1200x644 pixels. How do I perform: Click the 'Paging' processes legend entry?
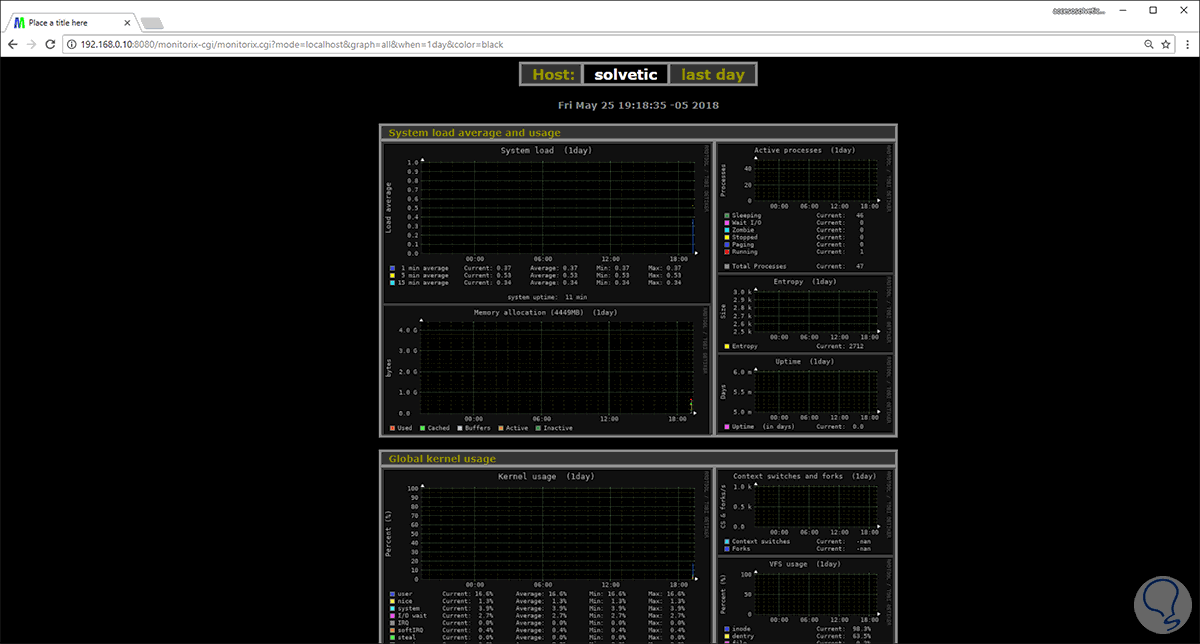click(740, 244)
